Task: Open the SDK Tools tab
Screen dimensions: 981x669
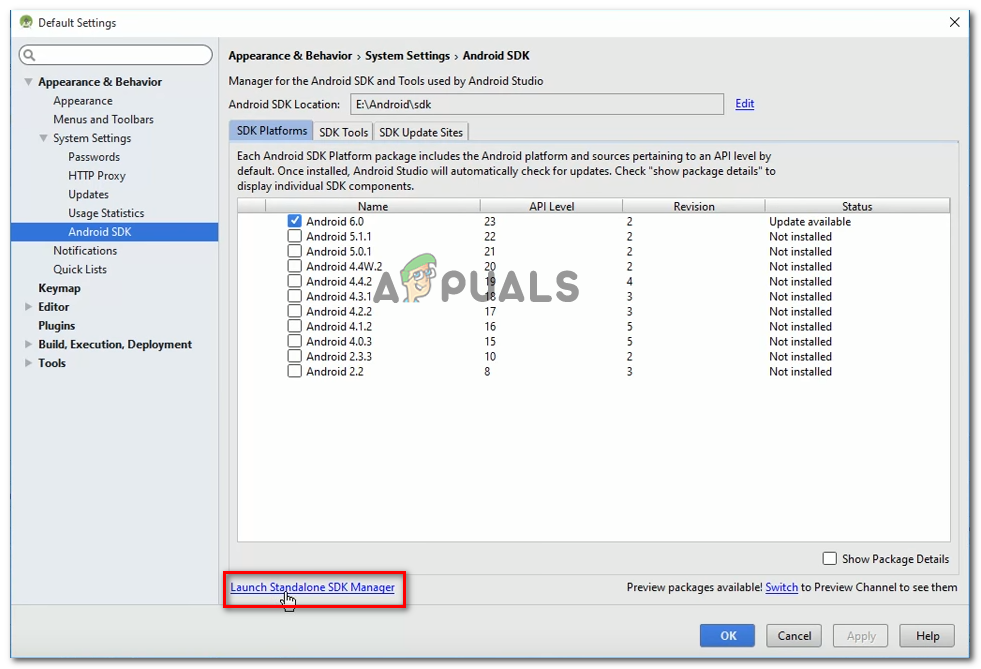Action: [x=343, y=132]
